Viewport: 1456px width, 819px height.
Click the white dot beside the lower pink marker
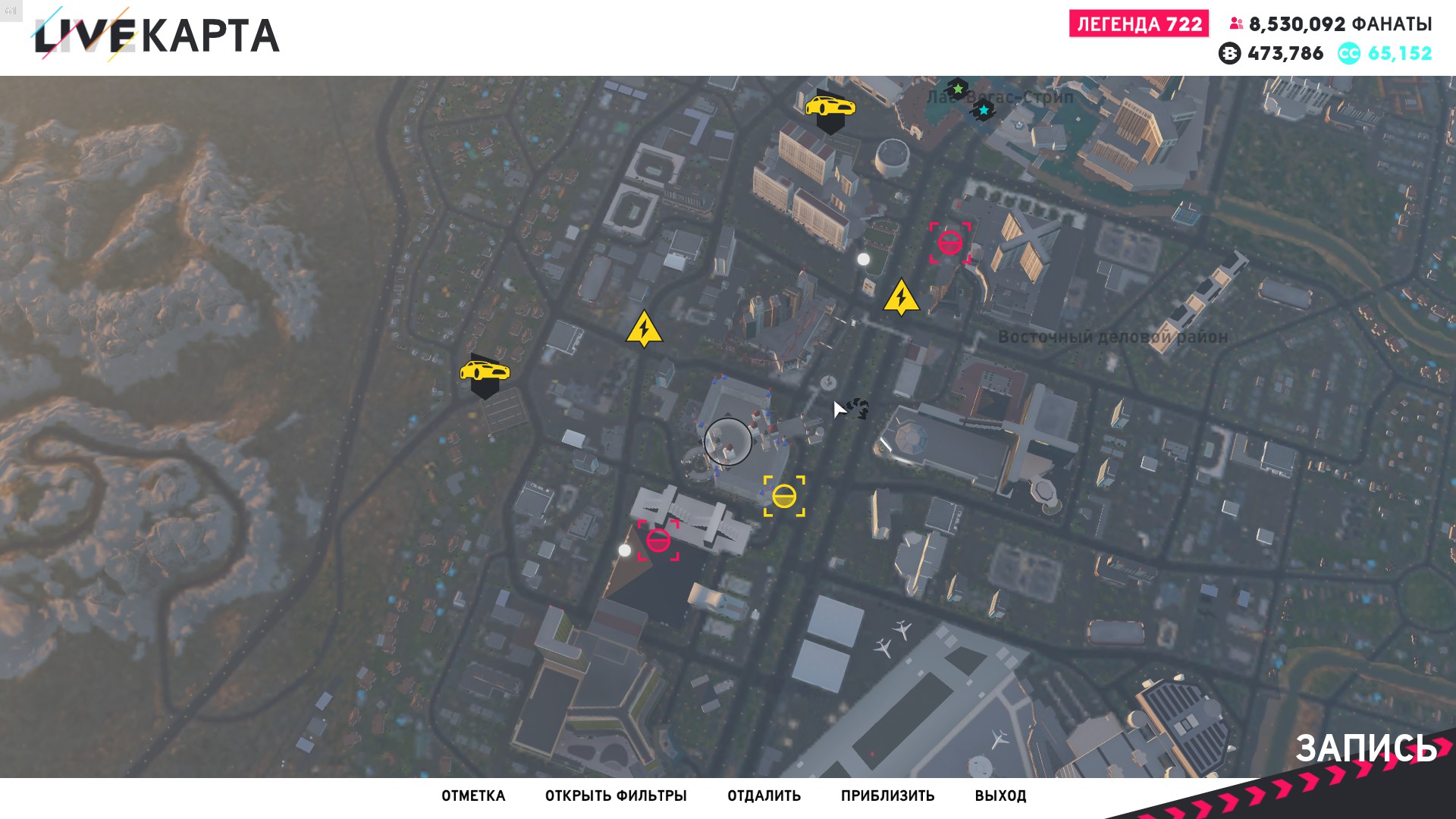coord(625,551)
